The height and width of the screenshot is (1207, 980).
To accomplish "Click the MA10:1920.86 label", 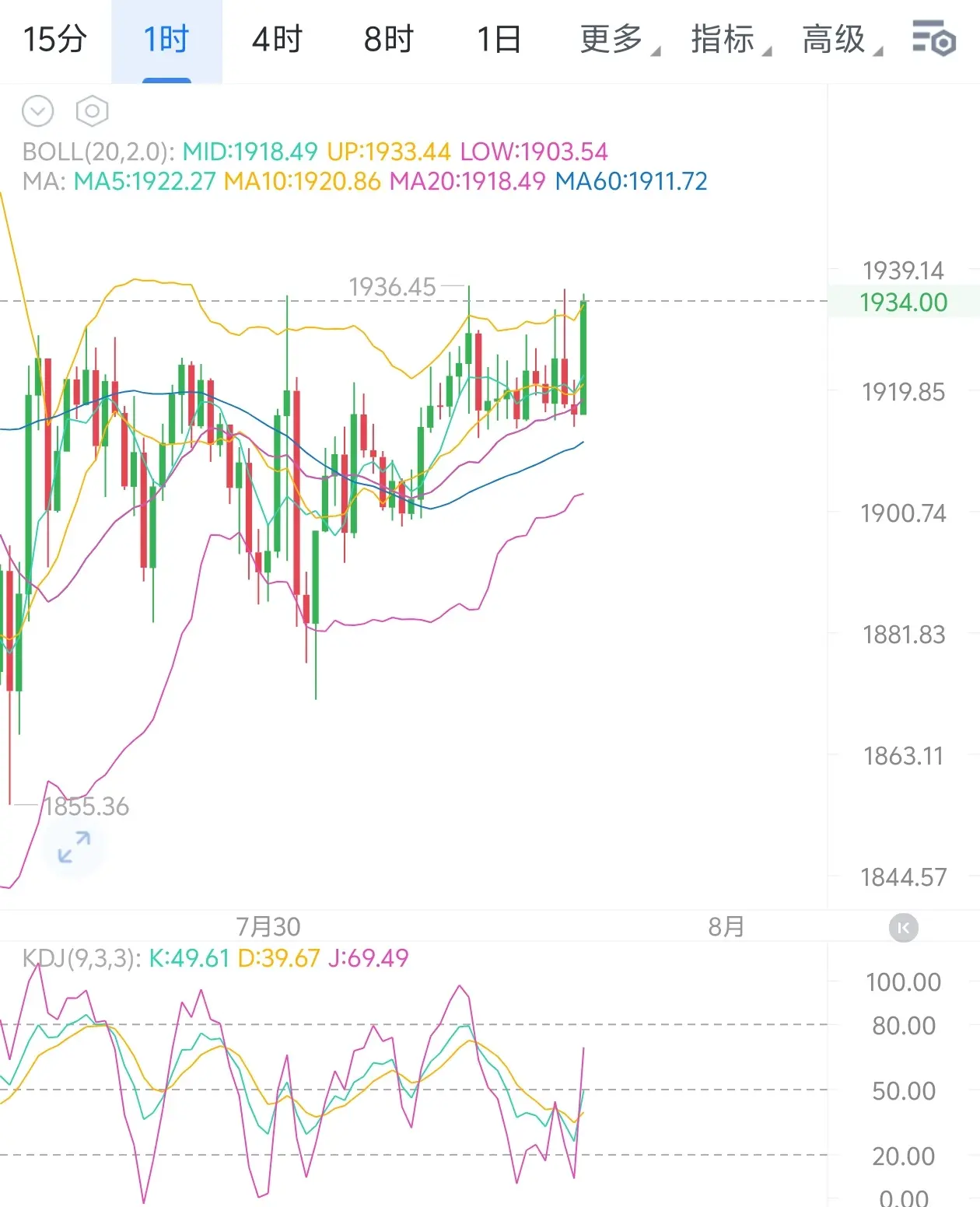I will [x=302, y=181].
